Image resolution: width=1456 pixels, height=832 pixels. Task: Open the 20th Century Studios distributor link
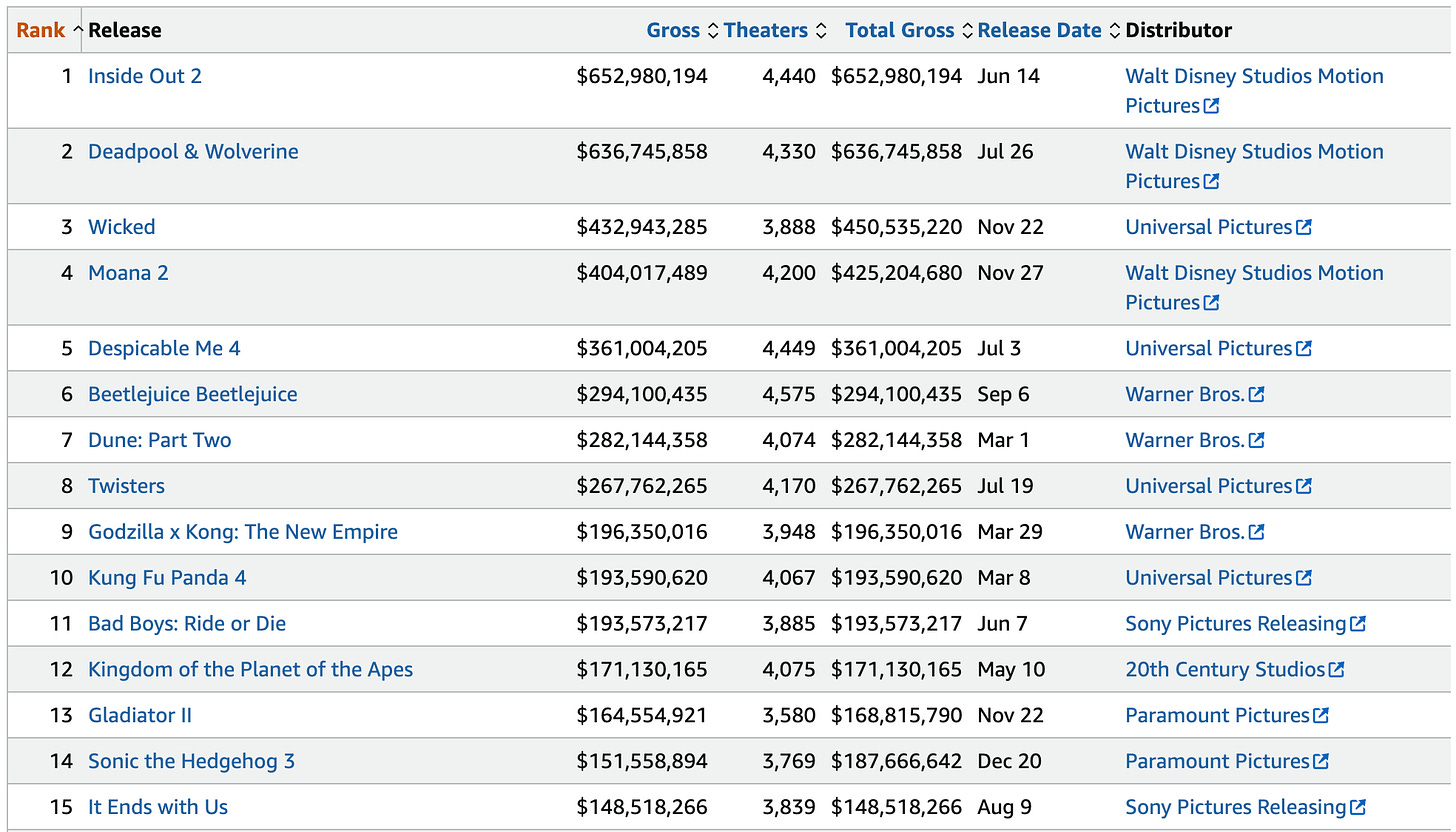click(1225, 670)
